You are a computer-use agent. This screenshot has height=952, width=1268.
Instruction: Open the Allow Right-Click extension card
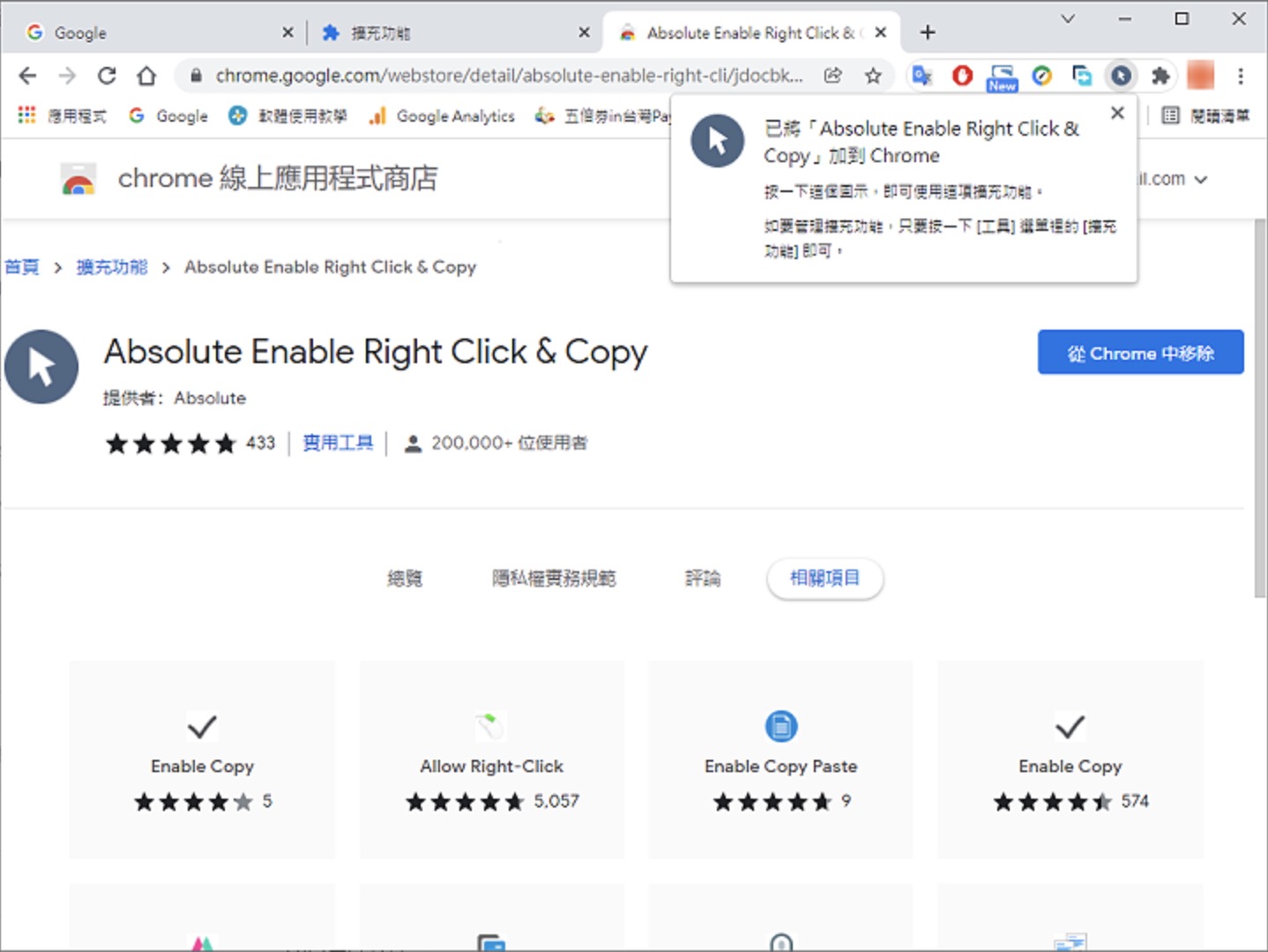(491, 760)
